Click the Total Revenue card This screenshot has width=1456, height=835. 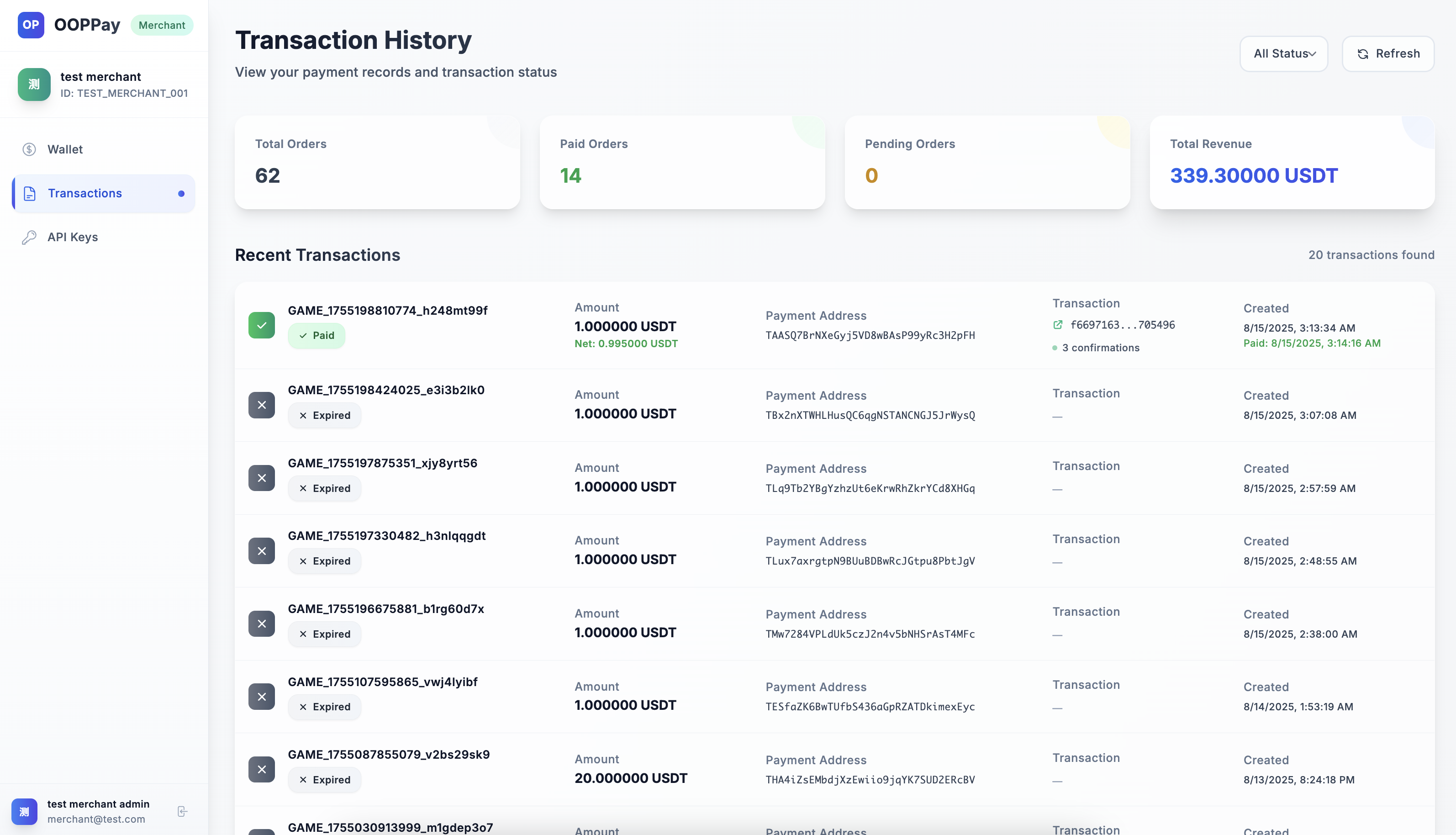[x=1292, y=162]
